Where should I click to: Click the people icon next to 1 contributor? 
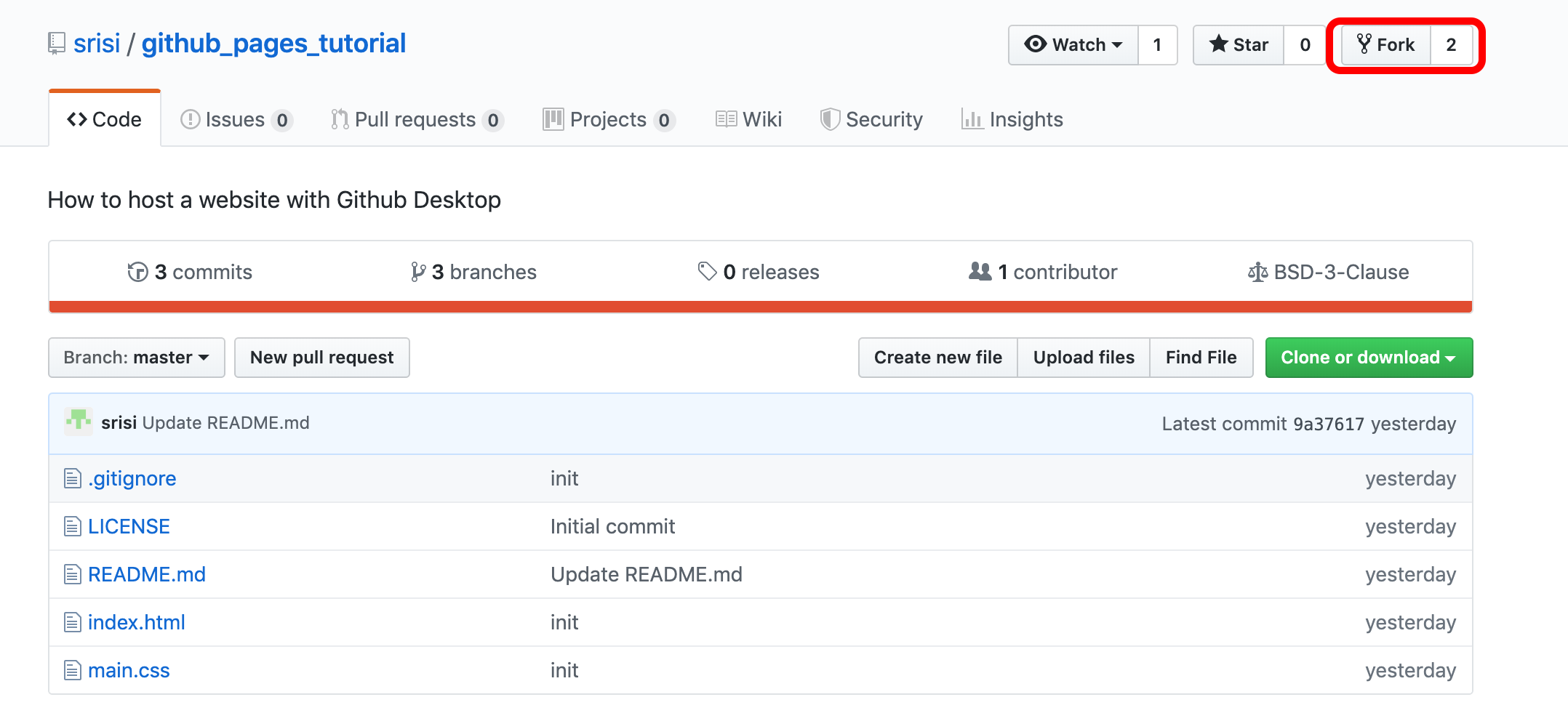pos(980,271)
